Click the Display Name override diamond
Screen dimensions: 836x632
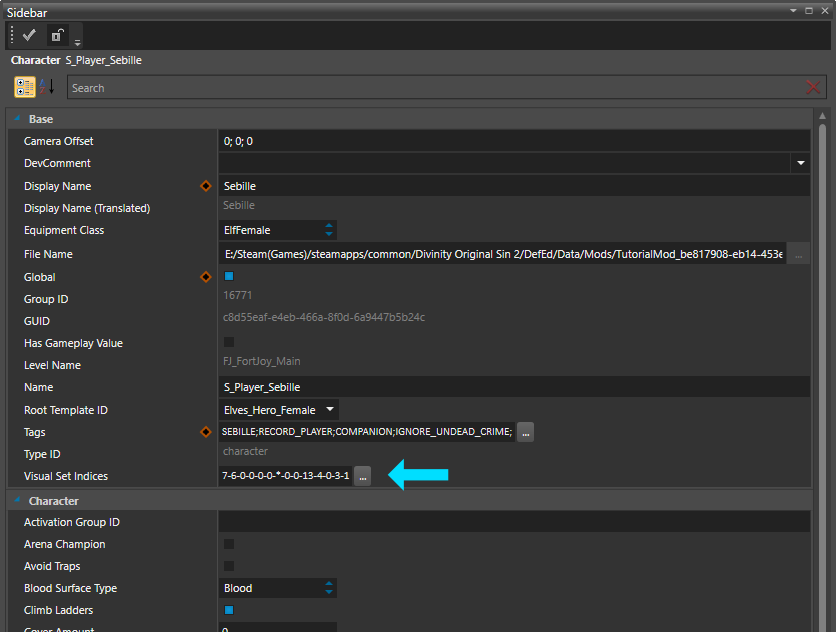[x=206, y=186]
